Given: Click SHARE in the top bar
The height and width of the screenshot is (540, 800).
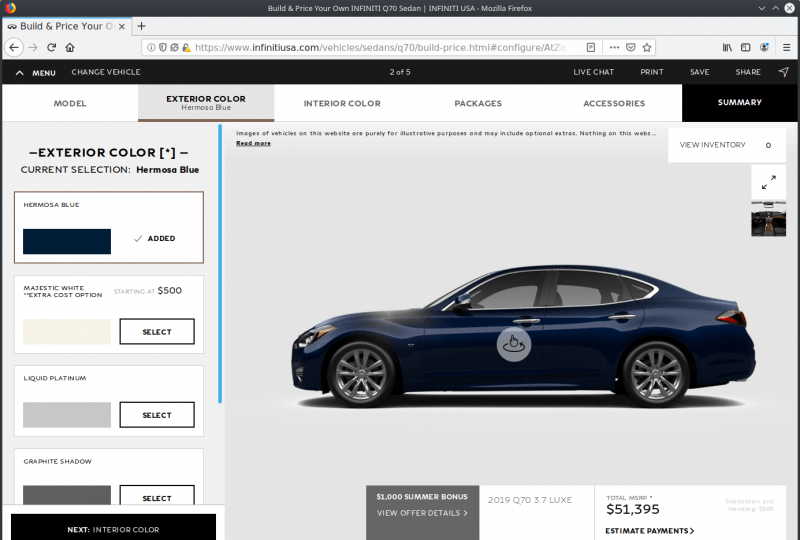Looking at the screenshot, I should [748, 72].
